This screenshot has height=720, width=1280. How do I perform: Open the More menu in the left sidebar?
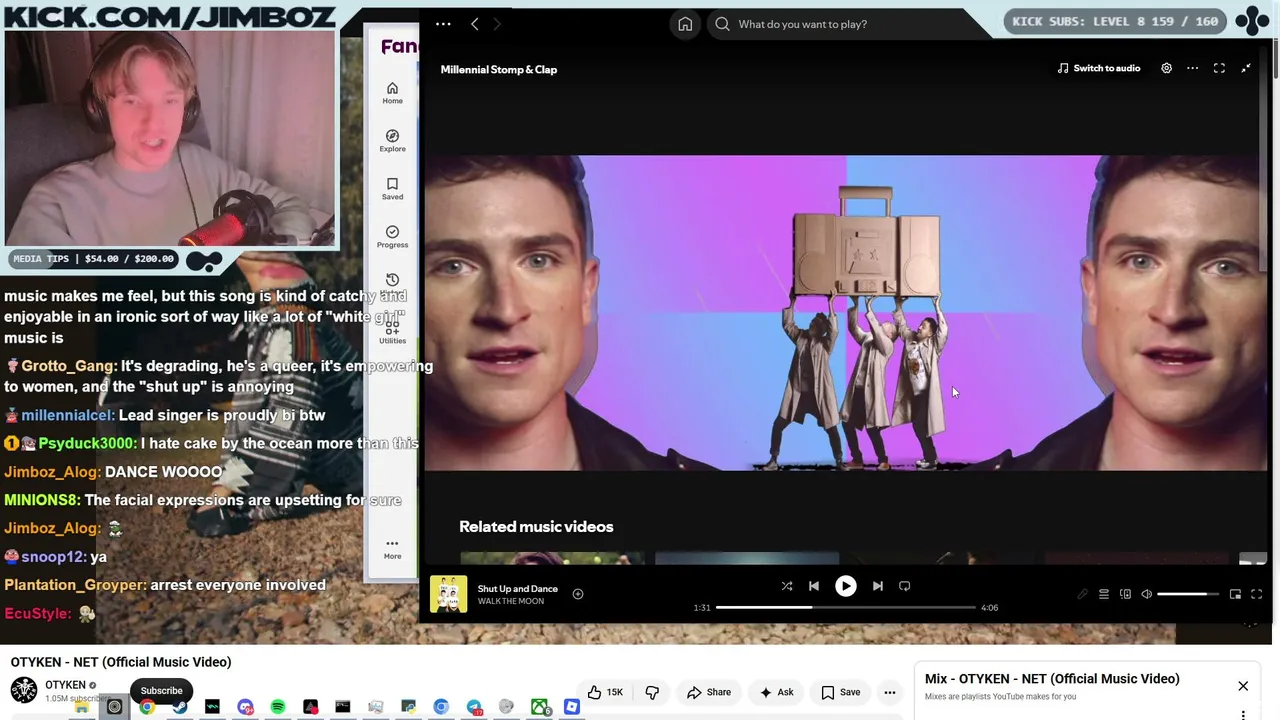click(x=392, y=549)
